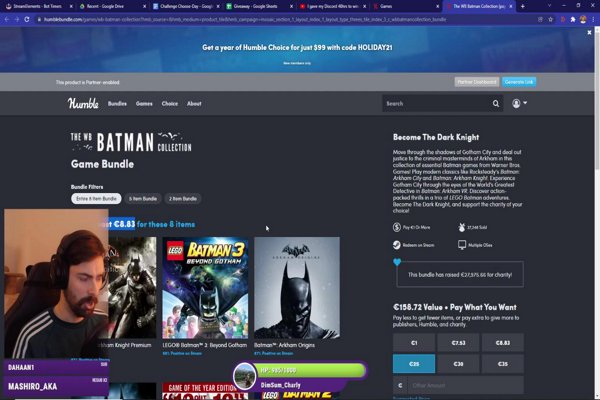Click the €158.72 Value heading
This screenshot has height=400, width=600.
pos(455,307)
